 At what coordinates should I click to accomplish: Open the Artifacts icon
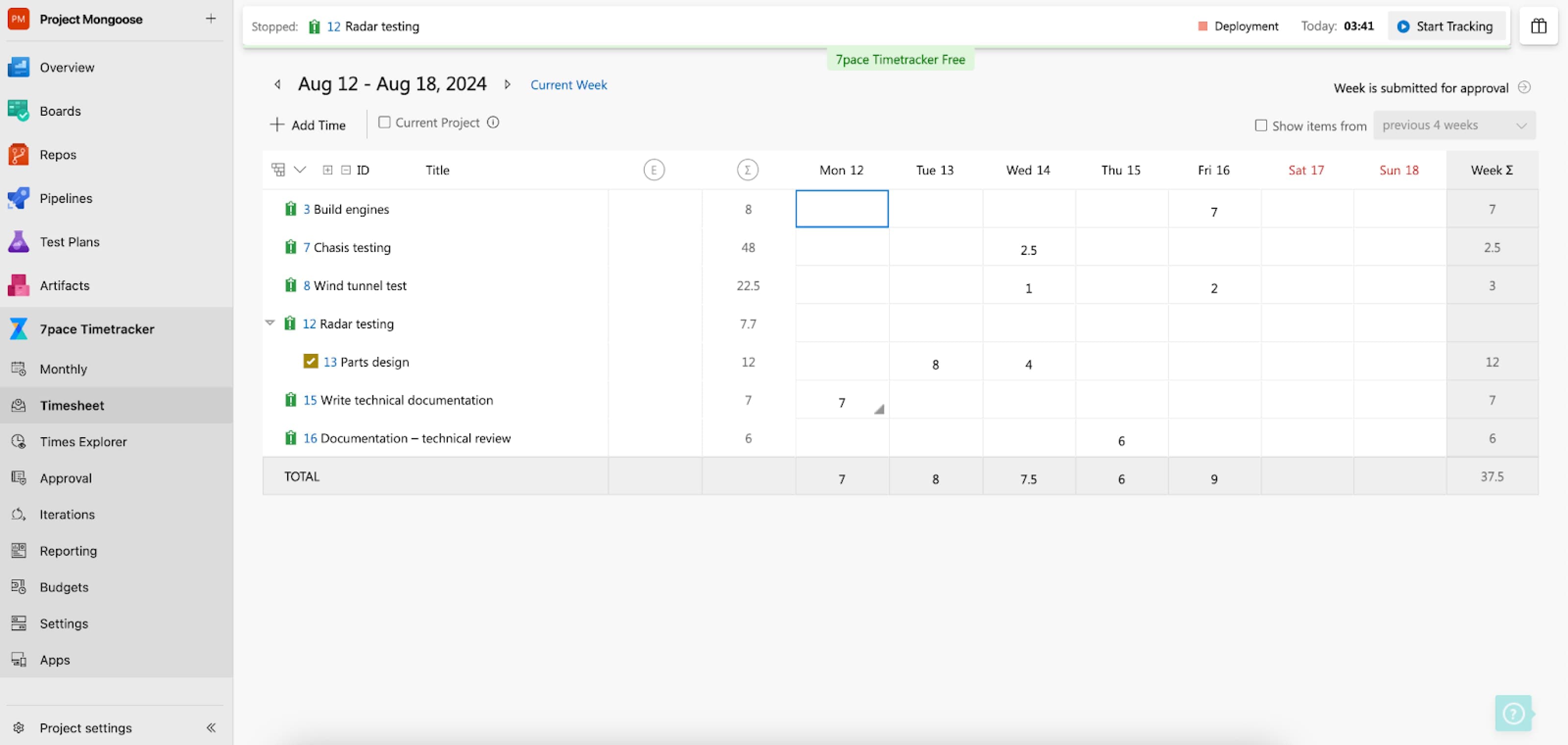18,285
